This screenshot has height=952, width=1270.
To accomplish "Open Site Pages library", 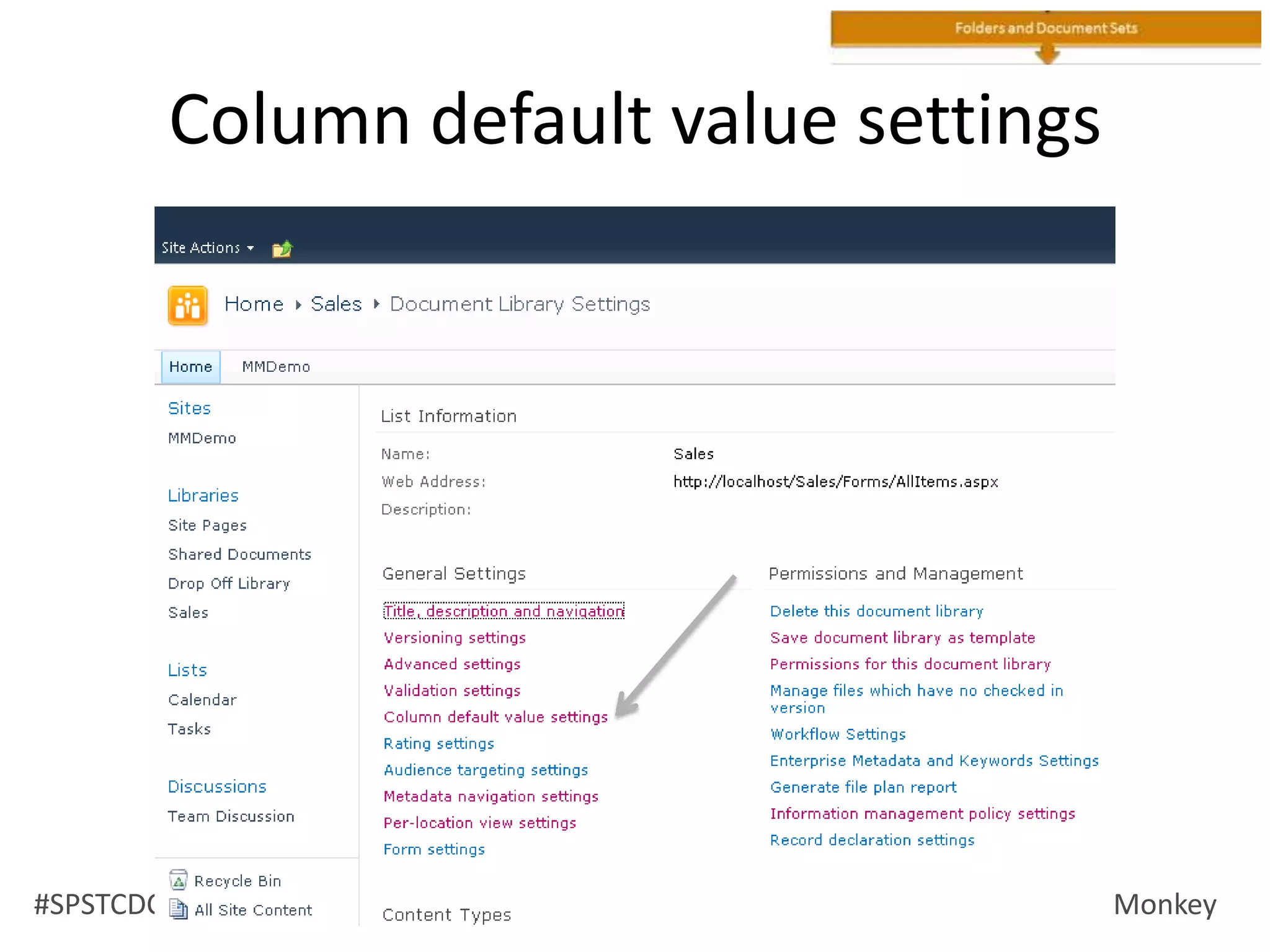I will pyautogui.click(x=207, y=526).
